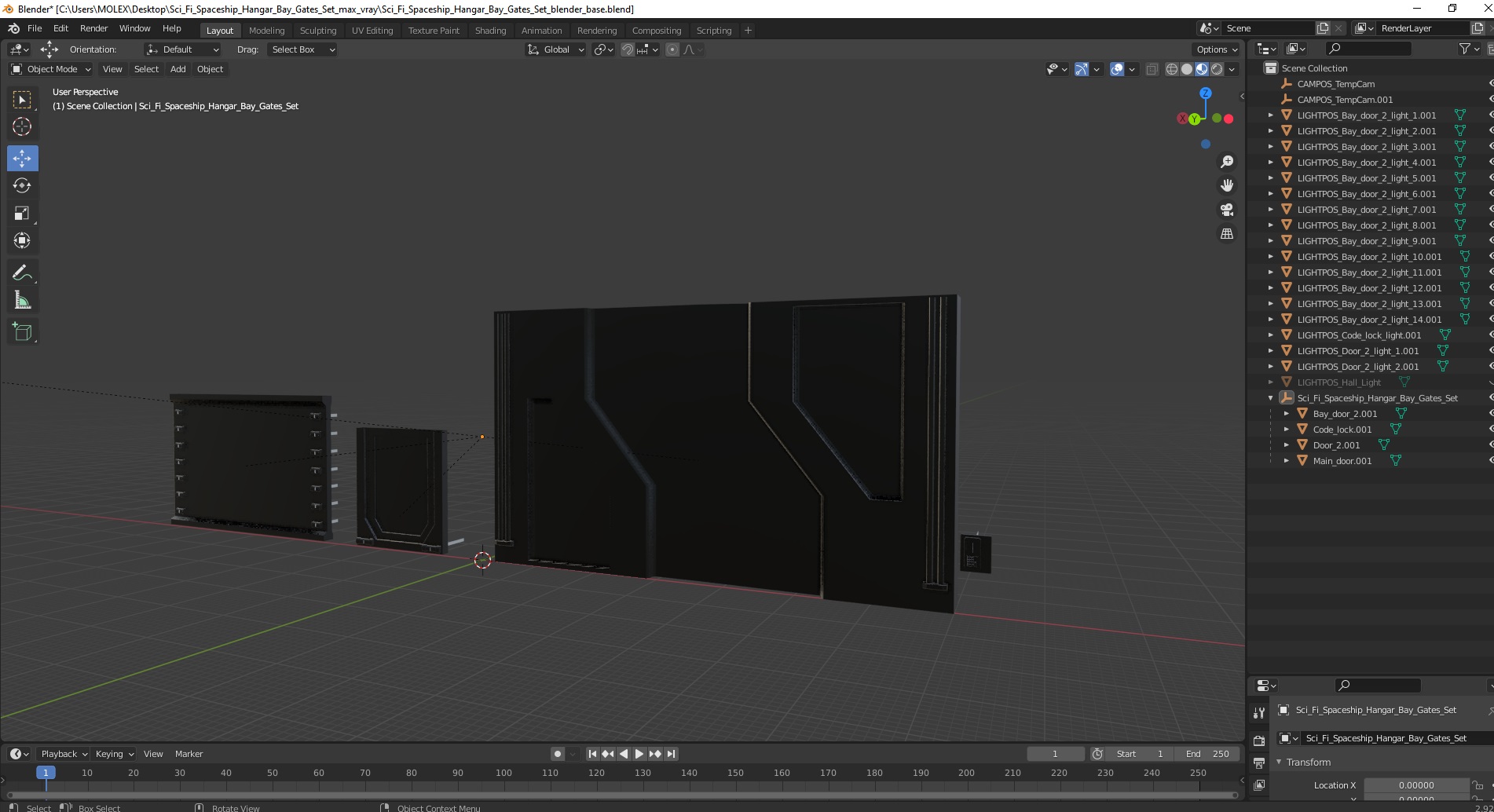This screenshot has width=1494, height=812.
Task: Switch to the UV Editing workspace tab
Action: point(372,31)
